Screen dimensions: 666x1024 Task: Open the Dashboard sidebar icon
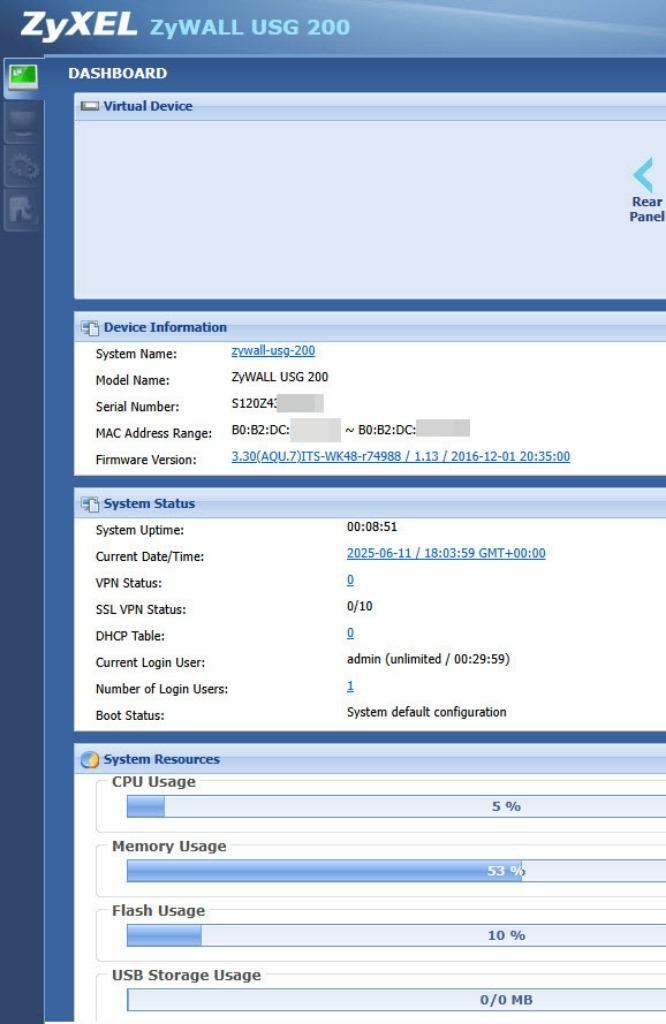point(22,78)
